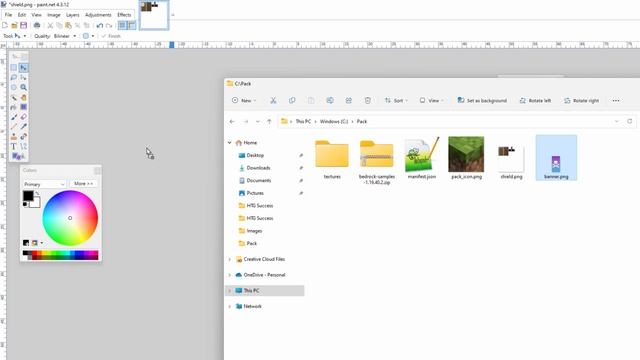Choose the Lasso Select tool

[x=14, y=78]
